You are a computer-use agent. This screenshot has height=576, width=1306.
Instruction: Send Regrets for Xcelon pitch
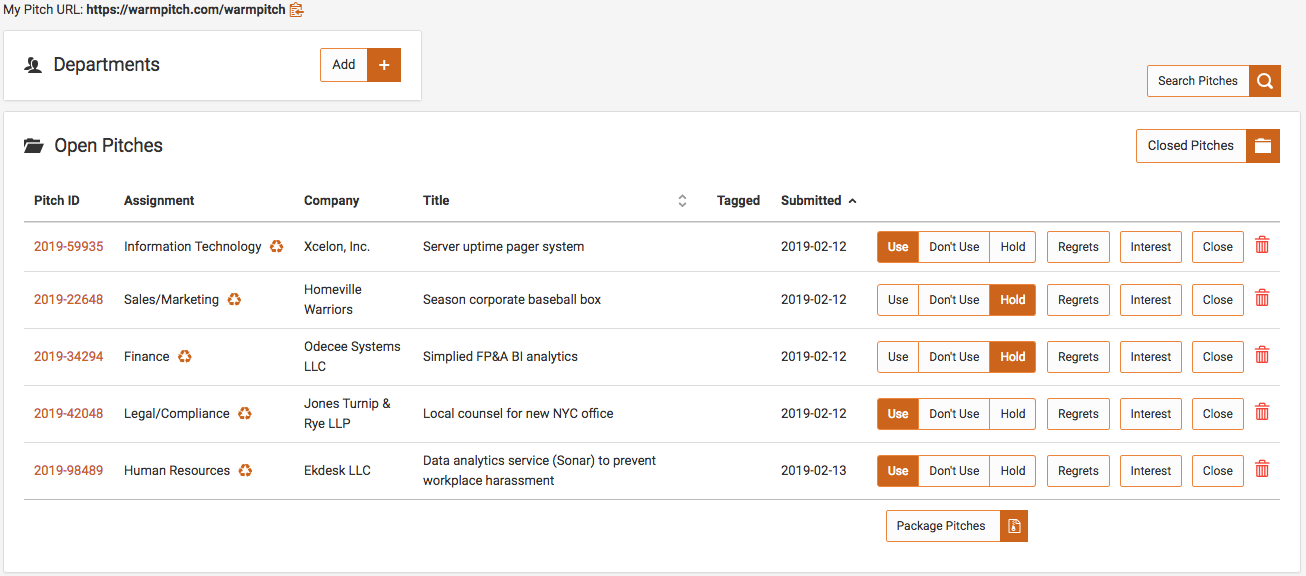(1078, 247)
